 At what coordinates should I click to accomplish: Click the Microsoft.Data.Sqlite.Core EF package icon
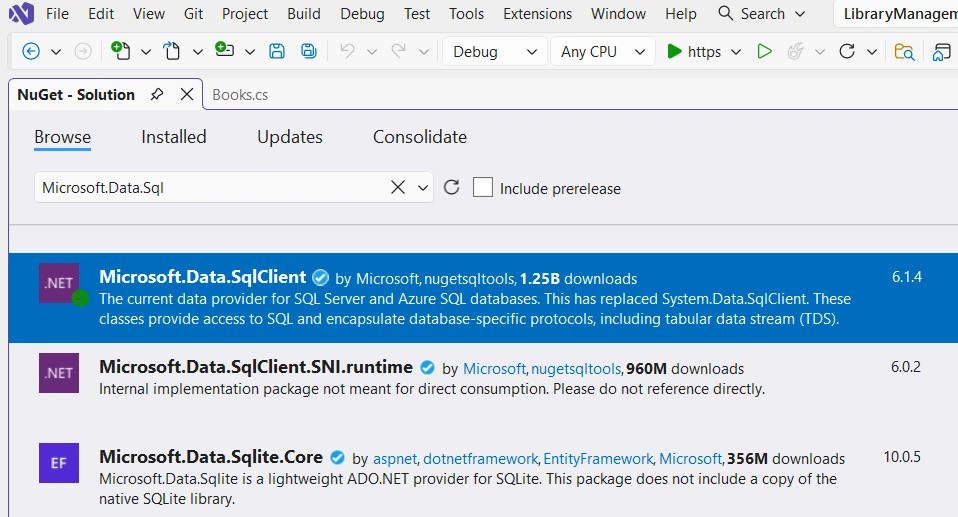59,463
